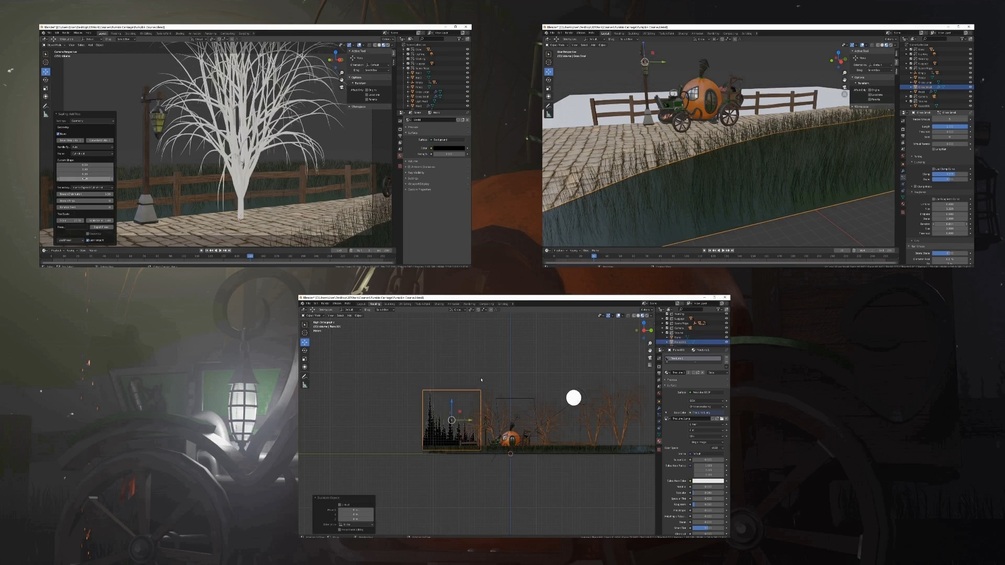The width and height of the screenshot is (1005, 565).
Task: Jump to start frame in top-left timeline
Action: pos(206,250)
